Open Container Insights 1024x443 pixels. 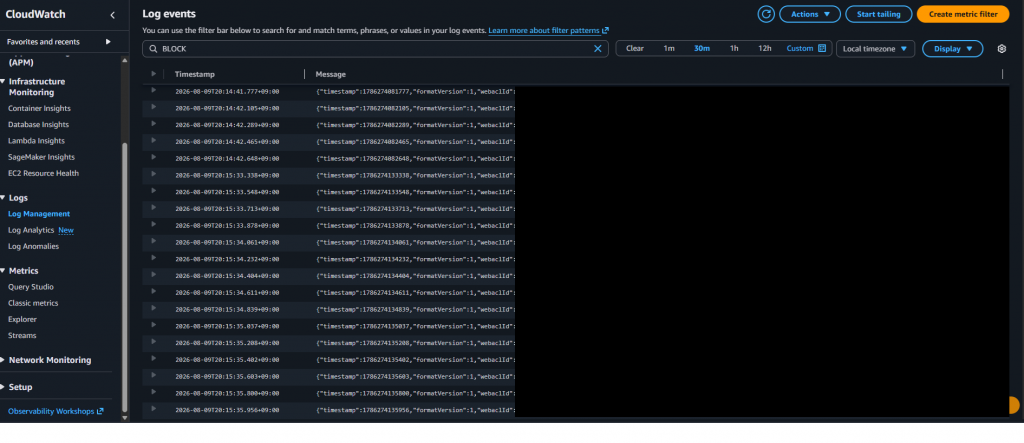point(39,108)
